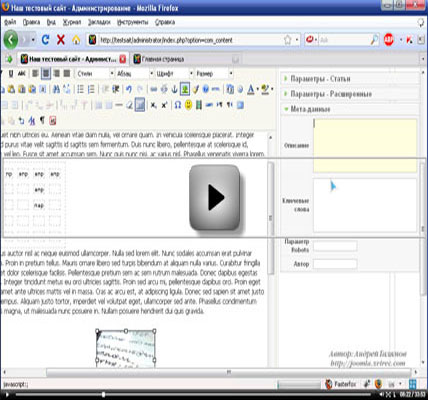Open the HTML source editor
428x400 pixels.
click(x=216, y=89)
